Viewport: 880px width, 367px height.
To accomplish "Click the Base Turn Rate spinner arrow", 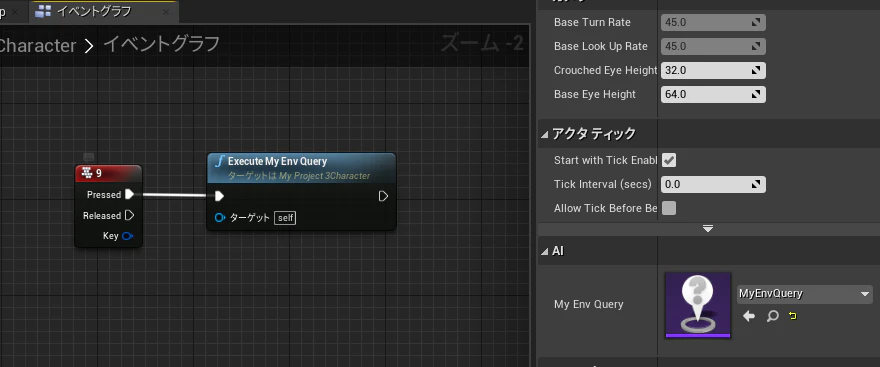I will pyautogui.click(x=757, y=22).
